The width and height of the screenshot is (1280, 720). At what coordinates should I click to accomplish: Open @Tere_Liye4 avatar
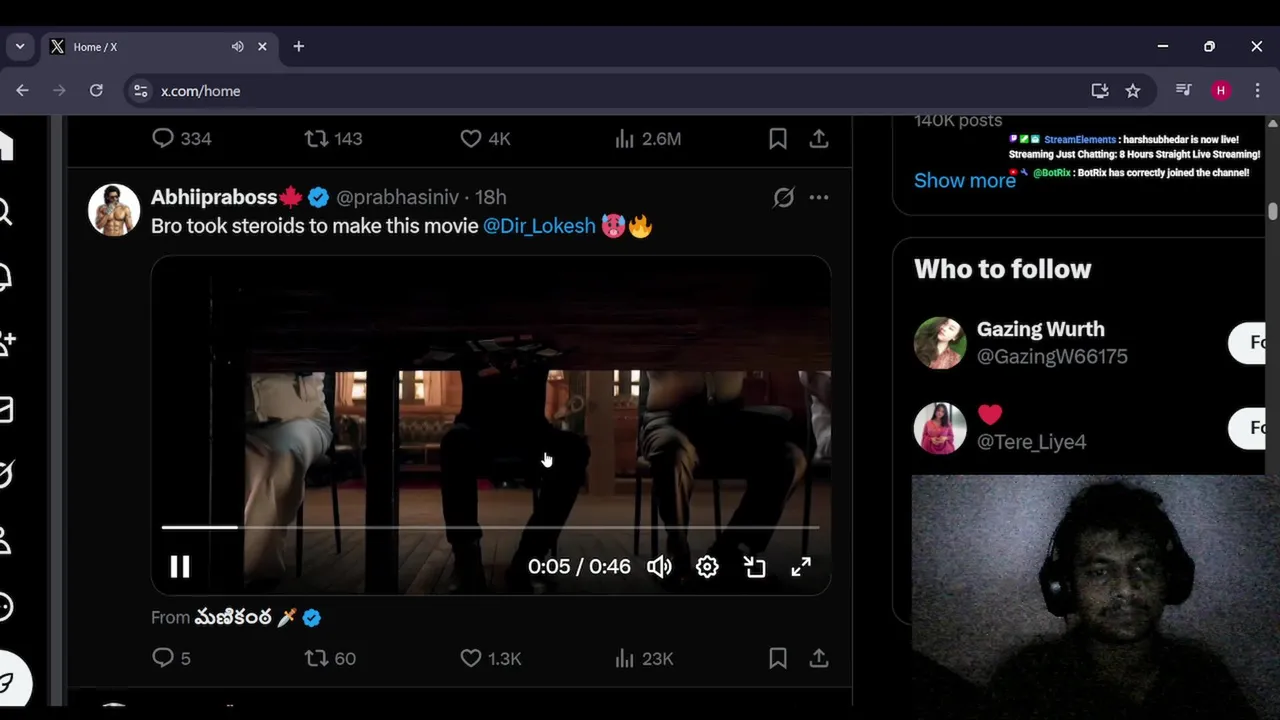940,428
